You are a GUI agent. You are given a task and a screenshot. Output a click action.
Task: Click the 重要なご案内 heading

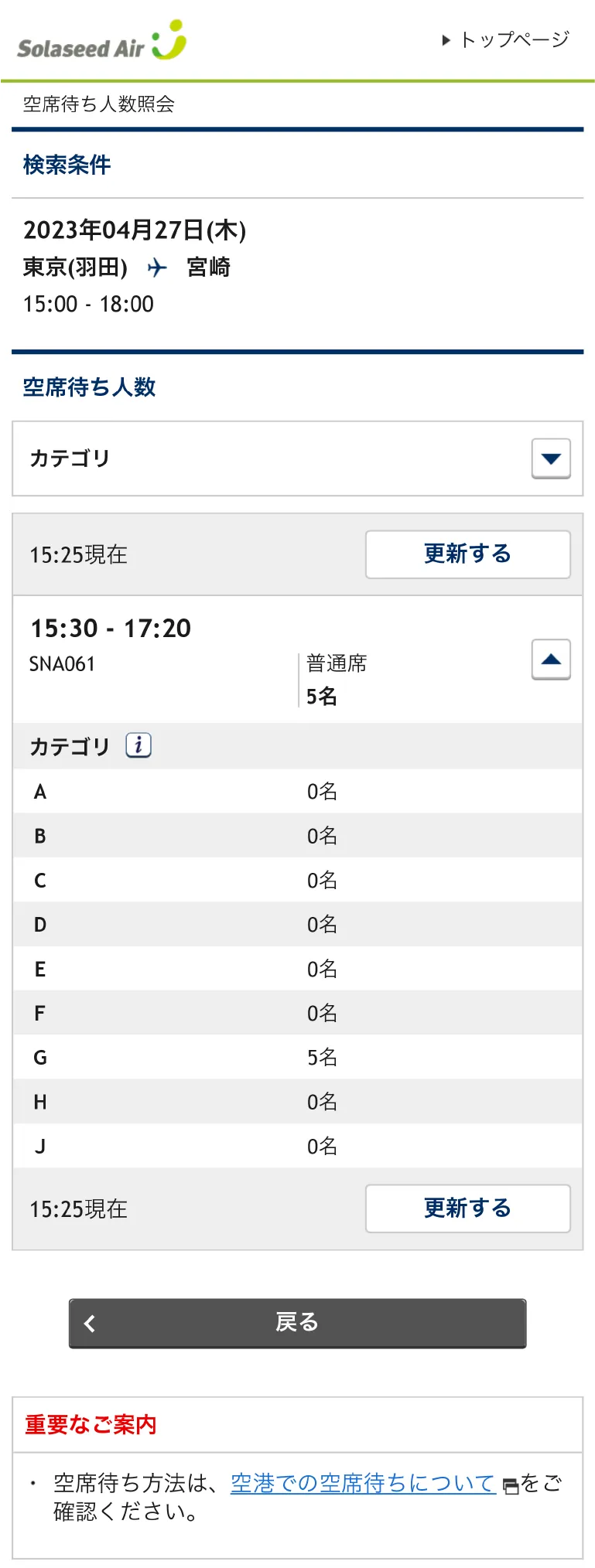[91, 1424]
